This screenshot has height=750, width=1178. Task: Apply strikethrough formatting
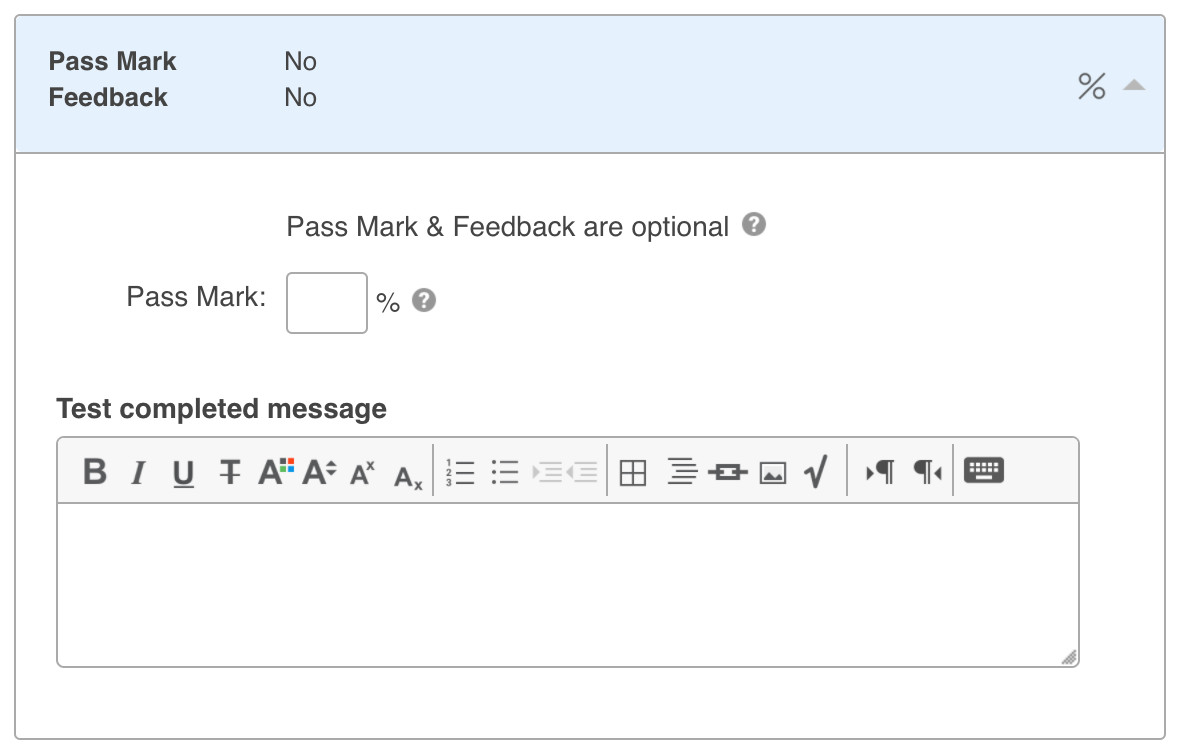(x=230, y=472)
